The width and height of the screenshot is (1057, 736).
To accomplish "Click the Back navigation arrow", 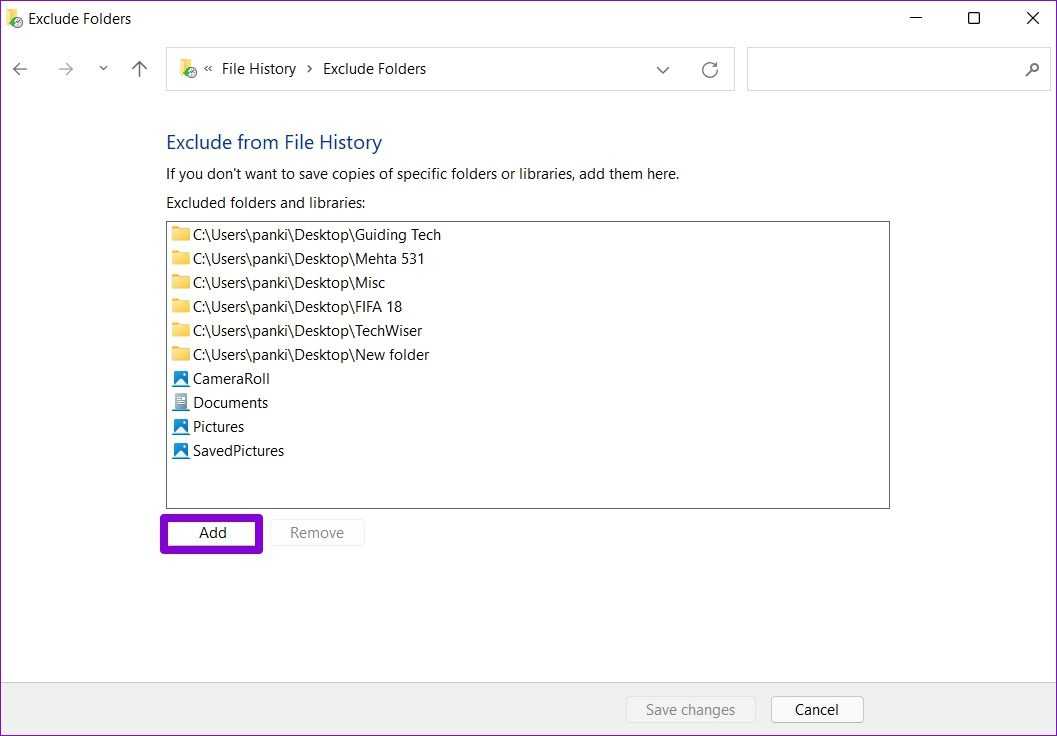I will pyautogui.click(x=20, y=69).
